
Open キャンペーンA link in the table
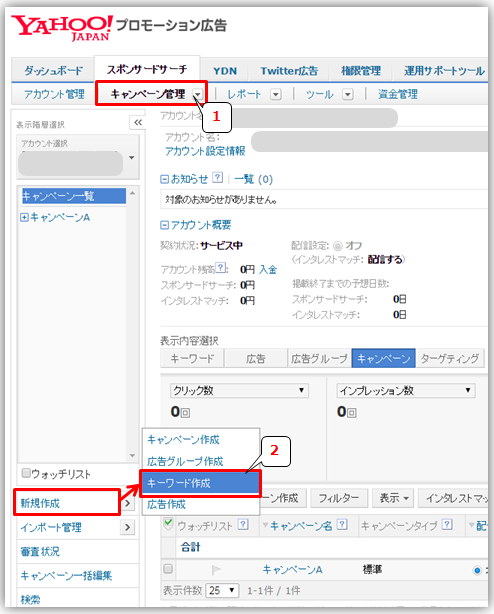pos(292,569)
